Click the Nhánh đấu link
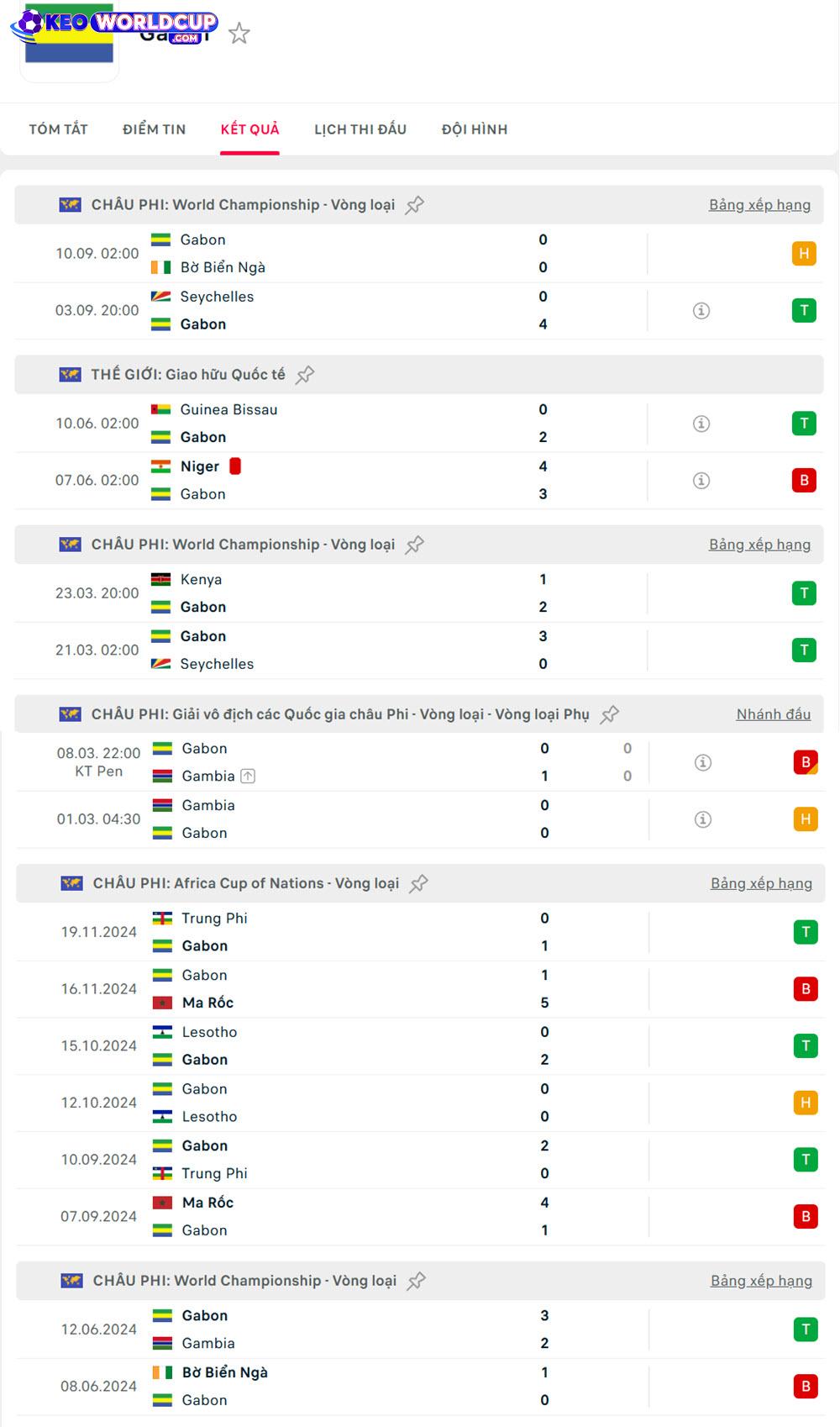Viewport: 840px width, 1427px height. tap(773, 714)
